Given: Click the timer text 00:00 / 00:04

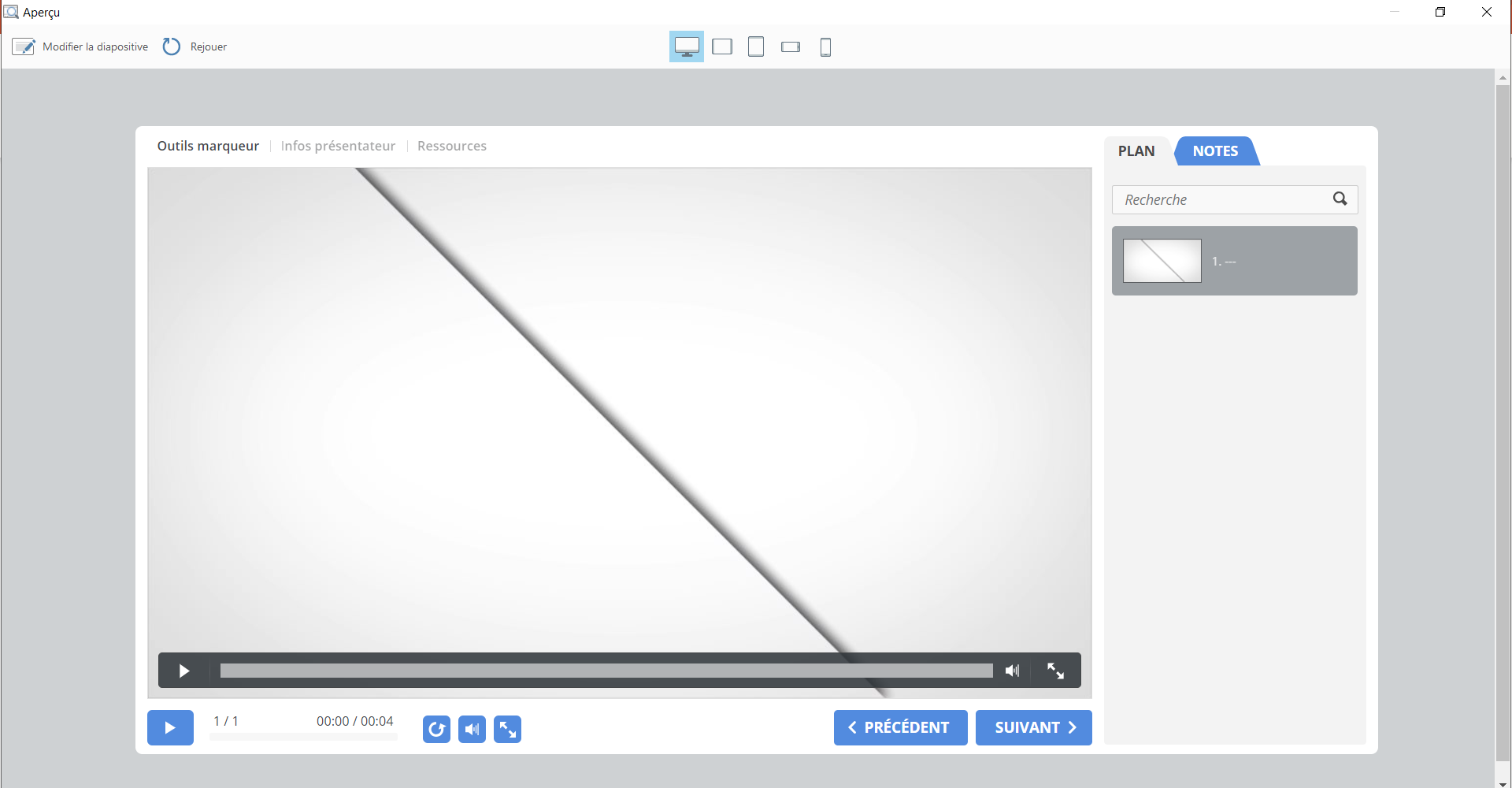Looking at the screenshot, I should coord(354,721).
